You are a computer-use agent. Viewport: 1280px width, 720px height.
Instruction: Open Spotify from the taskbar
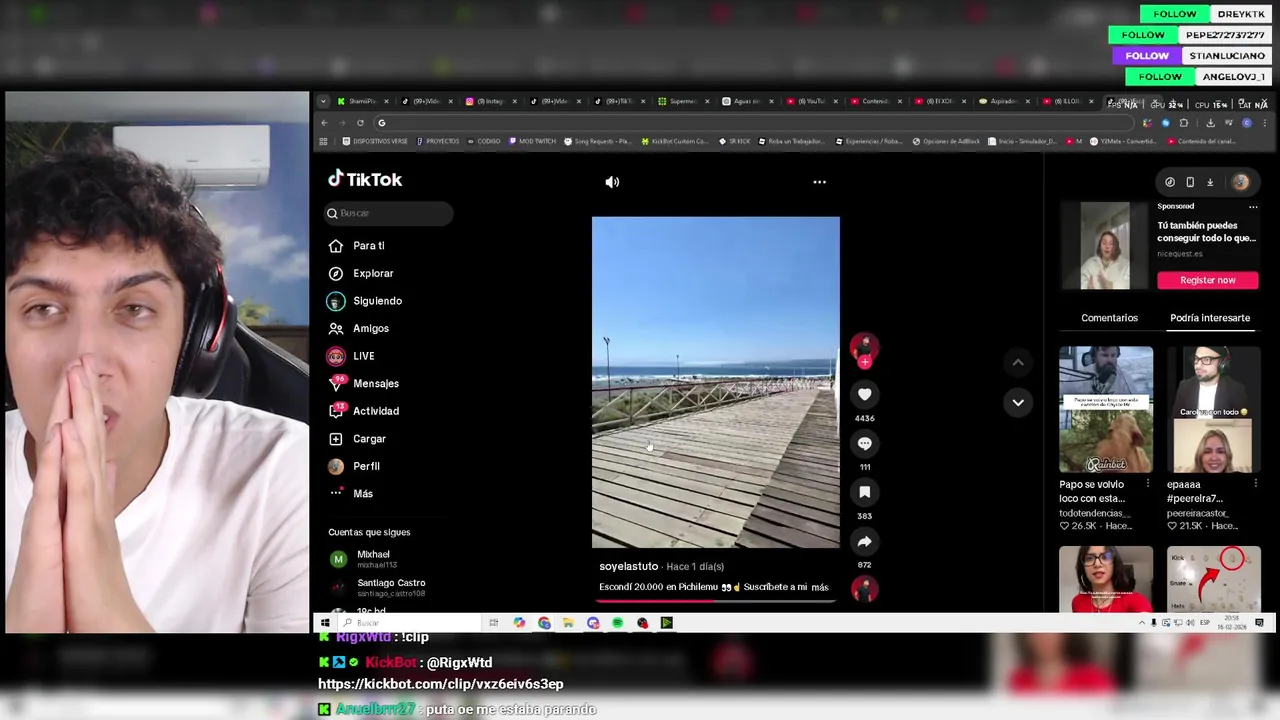(618, 623)
